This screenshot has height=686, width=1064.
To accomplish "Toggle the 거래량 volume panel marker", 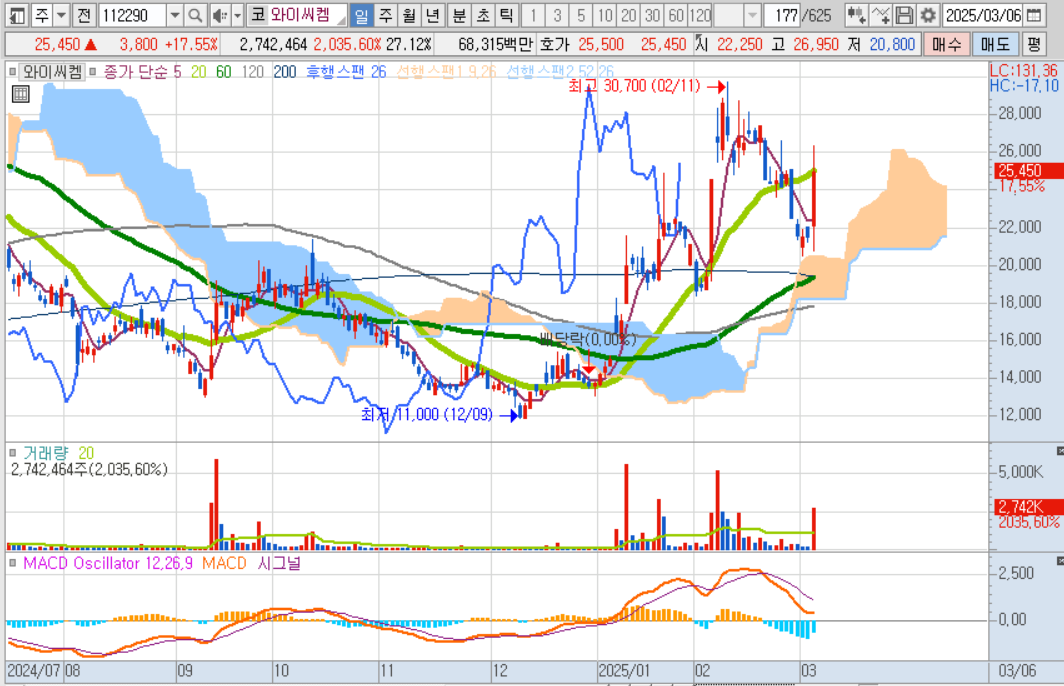I will point(12,453).
